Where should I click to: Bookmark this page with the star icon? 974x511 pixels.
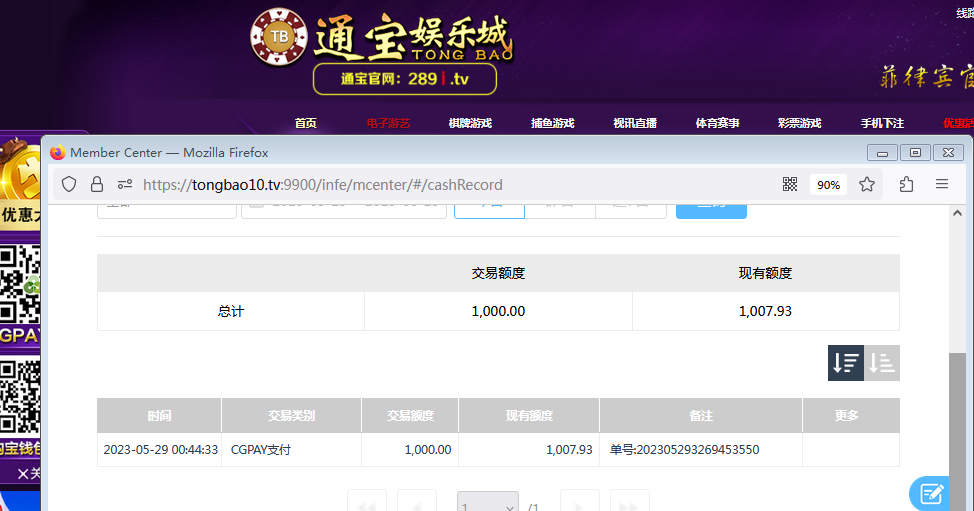(867, 184)
